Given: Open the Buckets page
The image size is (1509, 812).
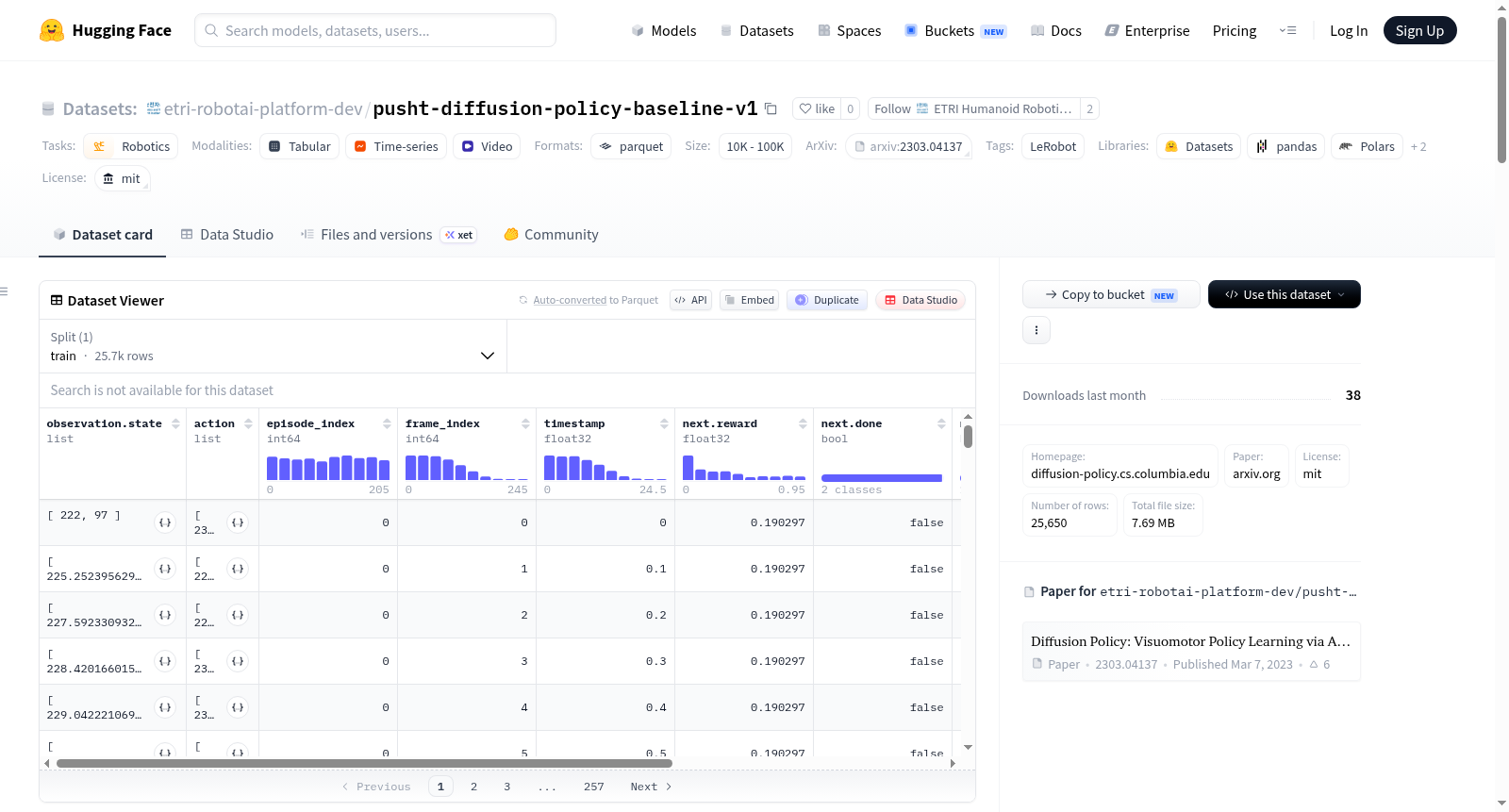Looking at the screenshot, I should 955,30.
